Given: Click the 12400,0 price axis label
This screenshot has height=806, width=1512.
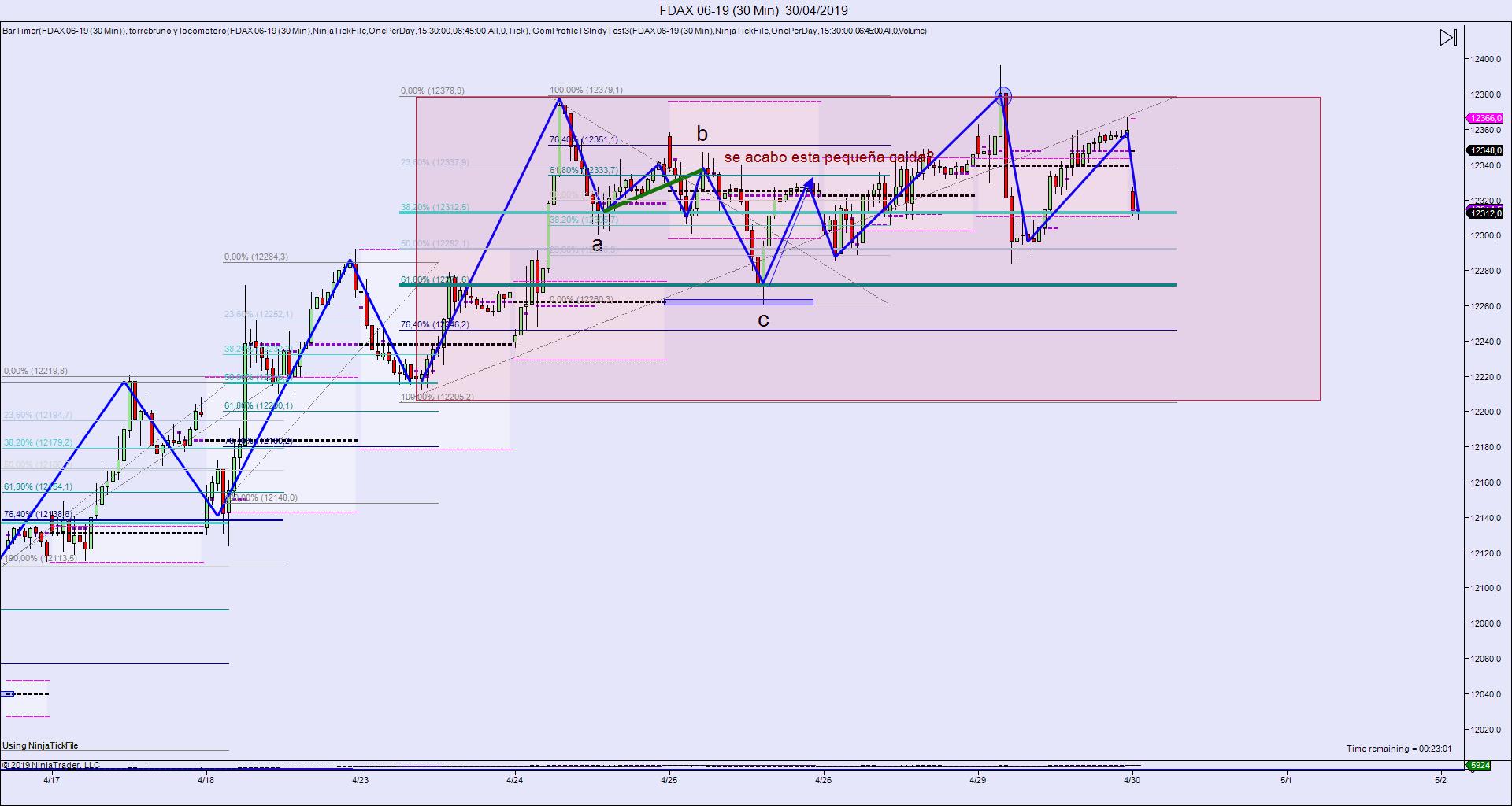Looking at the screenshot, I should pyautogui.click(x=1485, y=59).
